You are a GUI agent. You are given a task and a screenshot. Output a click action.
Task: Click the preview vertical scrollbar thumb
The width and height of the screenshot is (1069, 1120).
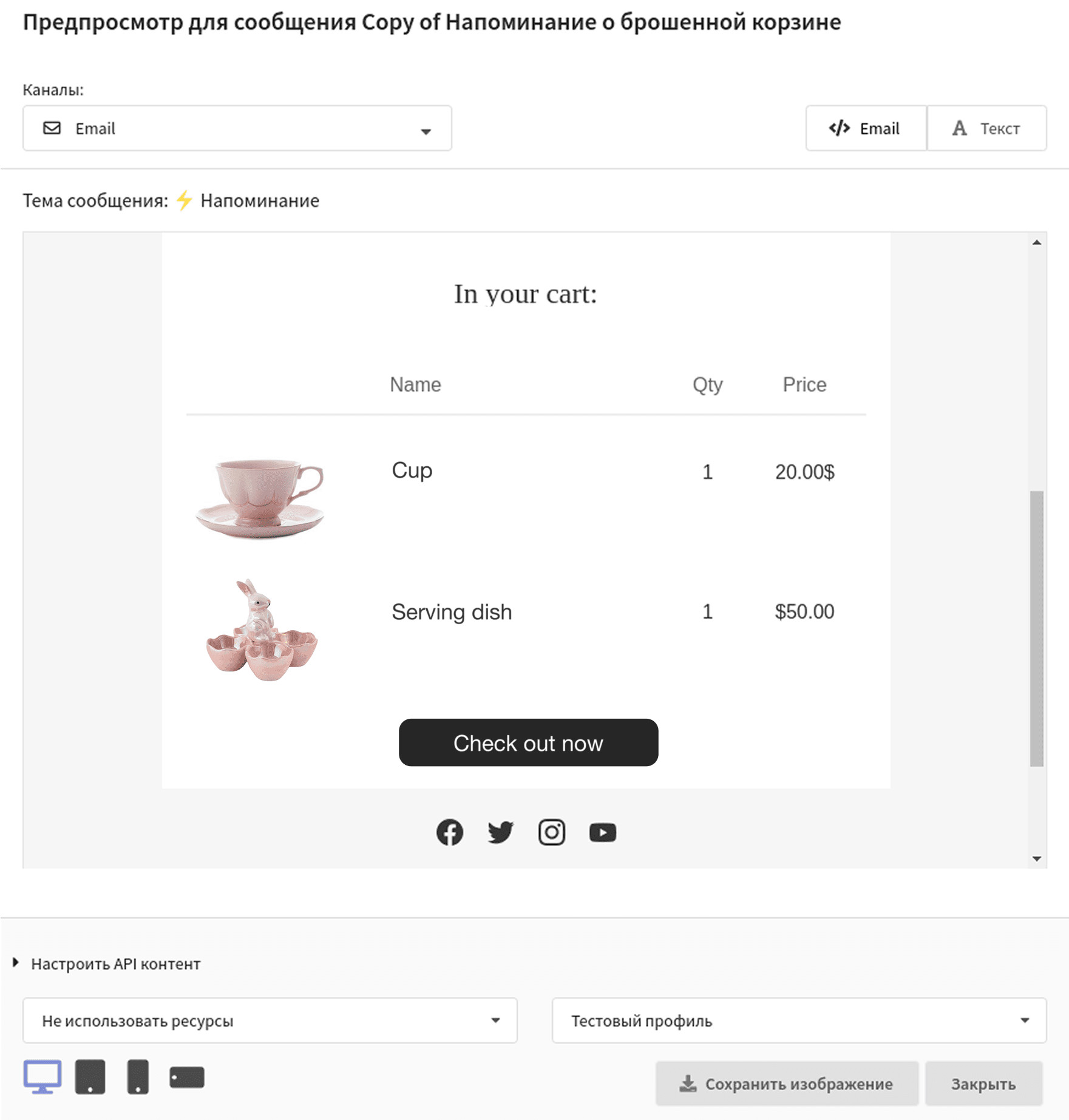coord(1037,628)
